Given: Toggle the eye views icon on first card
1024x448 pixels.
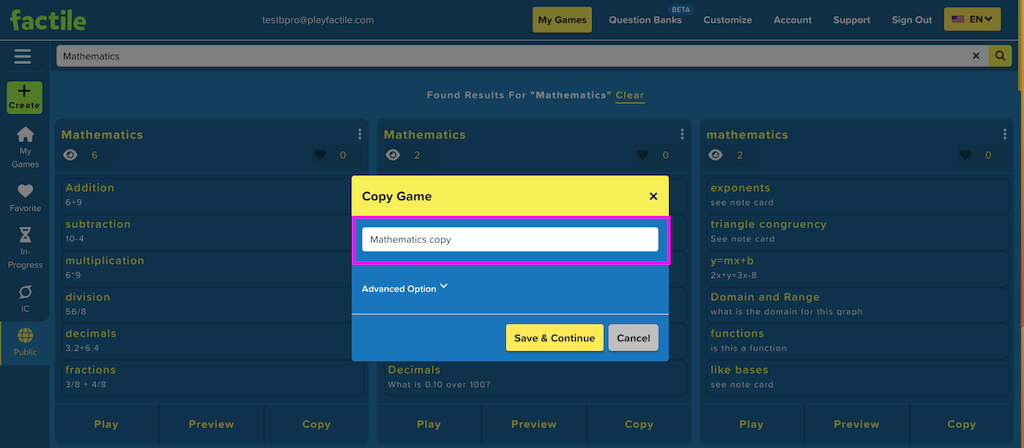Looking at the screenshot, I should tap(71, 155).
